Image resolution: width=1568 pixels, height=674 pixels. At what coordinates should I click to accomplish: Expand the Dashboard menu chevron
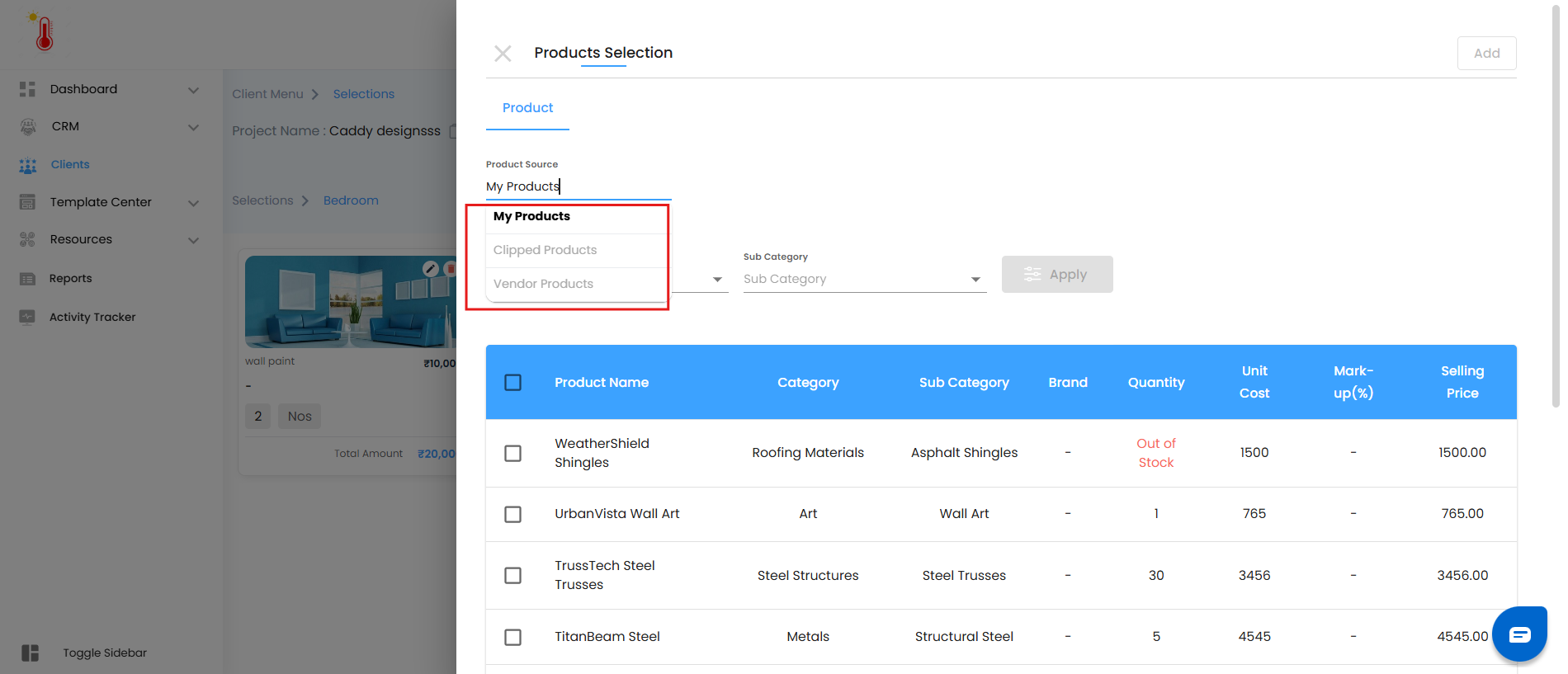pos(193,90)
